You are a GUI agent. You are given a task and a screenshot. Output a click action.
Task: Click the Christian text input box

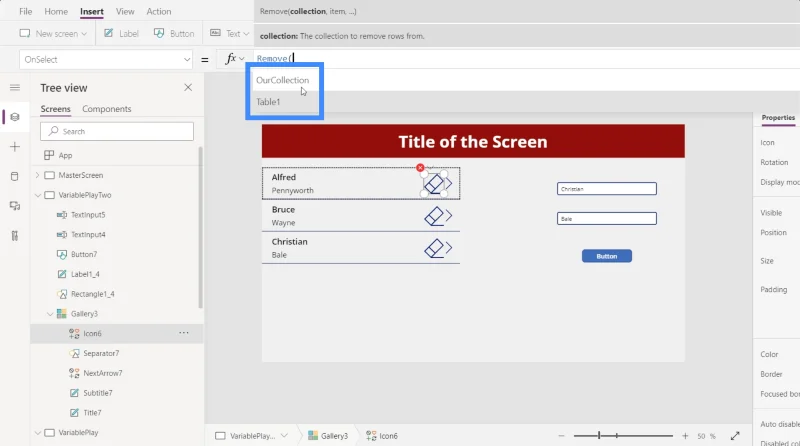607,189
